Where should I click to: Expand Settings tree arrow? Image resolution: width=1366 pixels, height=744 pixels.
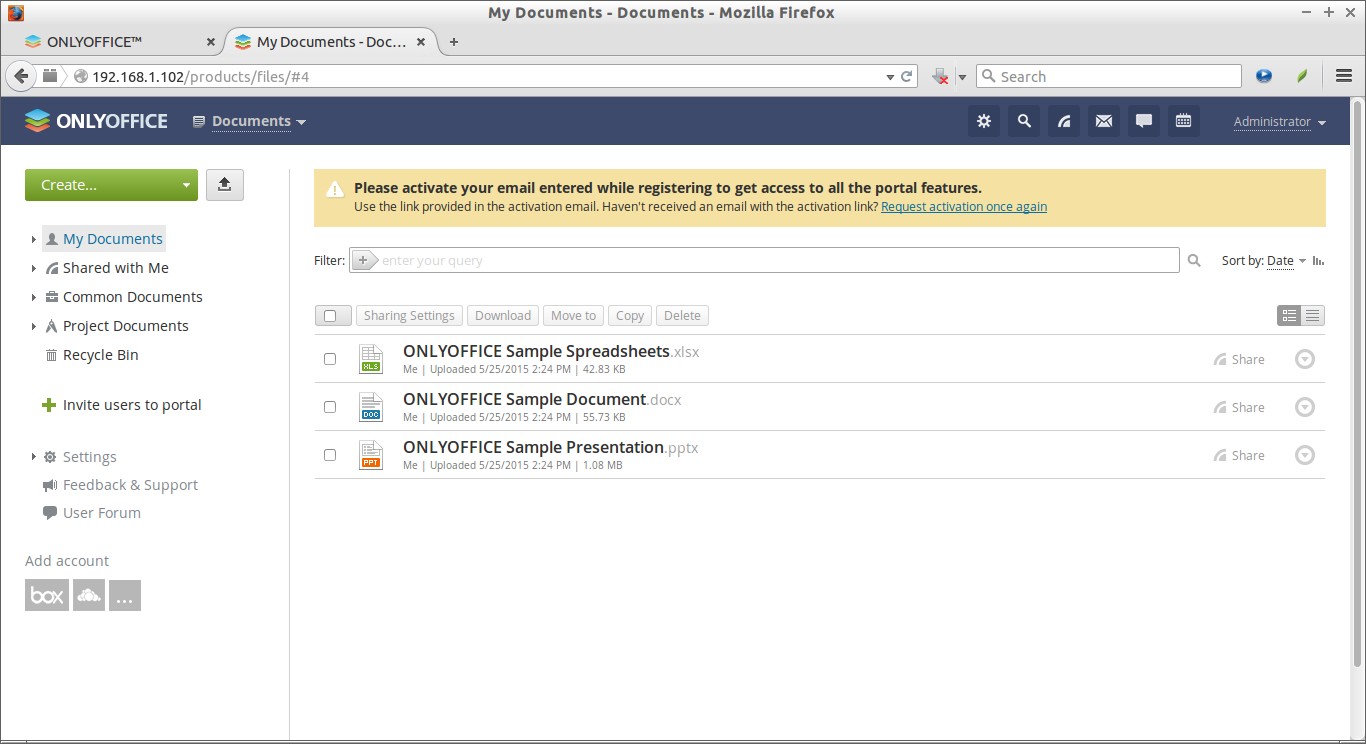tap(33, 457)
